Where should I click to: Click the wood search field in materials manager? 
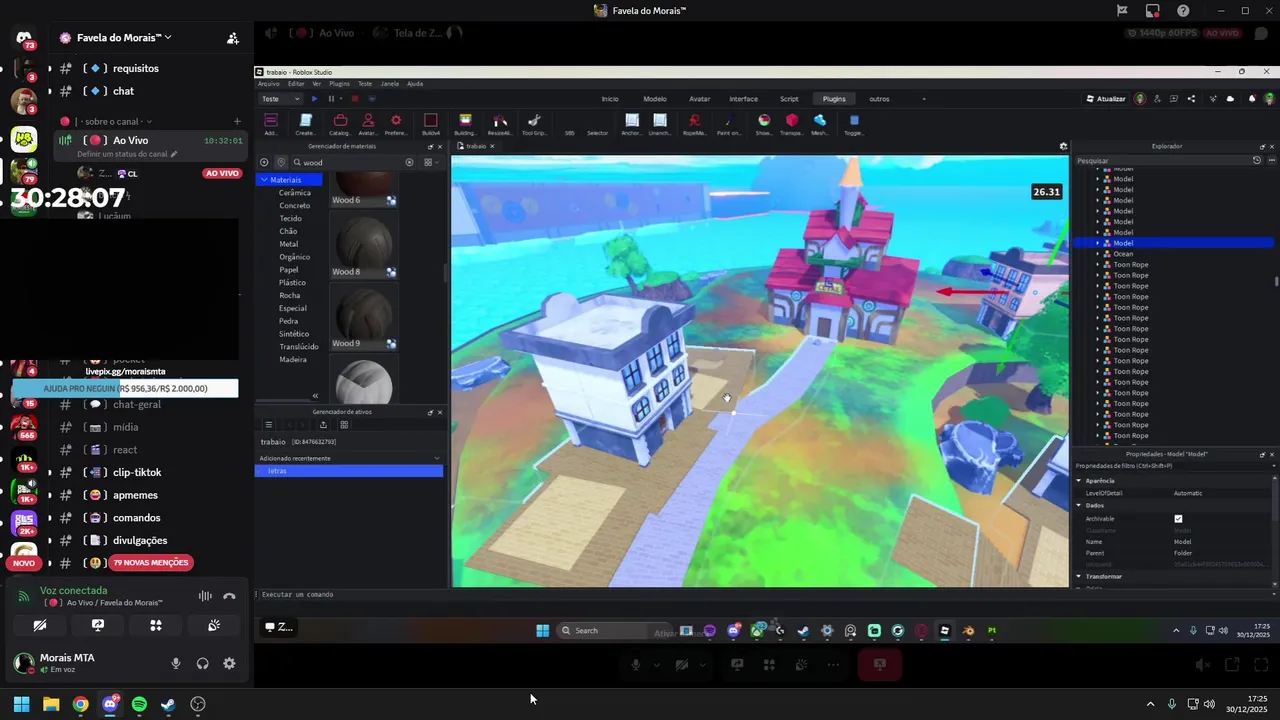coord(352,162)
